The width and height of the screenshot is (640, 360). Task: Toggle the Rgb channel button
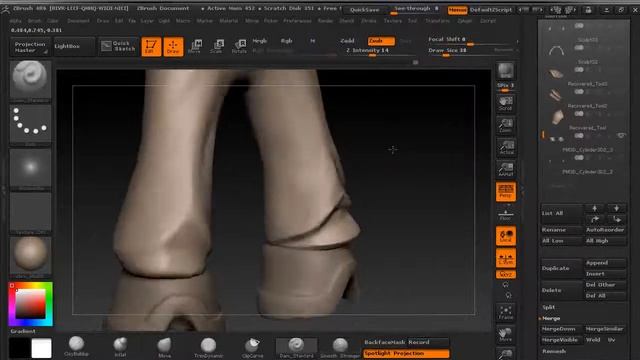[x=287, y=41]
